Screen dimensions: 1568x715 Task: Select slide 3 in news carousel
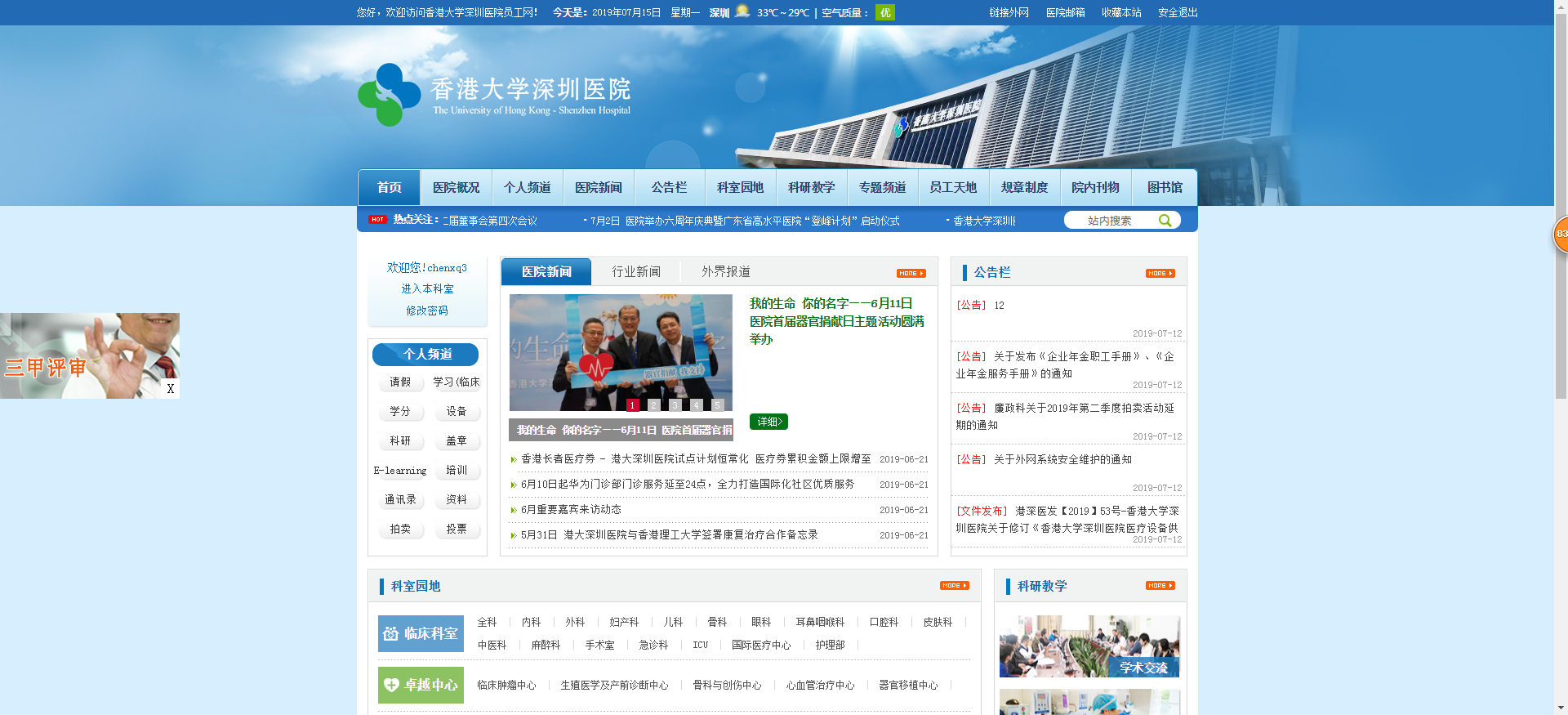(675, 405)
